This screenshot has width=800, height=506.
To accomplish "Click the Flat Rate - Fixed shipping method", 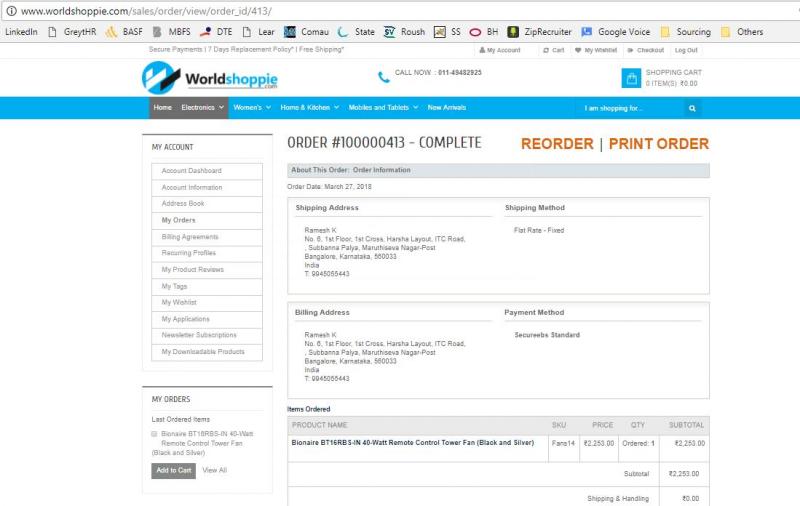I will point(539,231).
